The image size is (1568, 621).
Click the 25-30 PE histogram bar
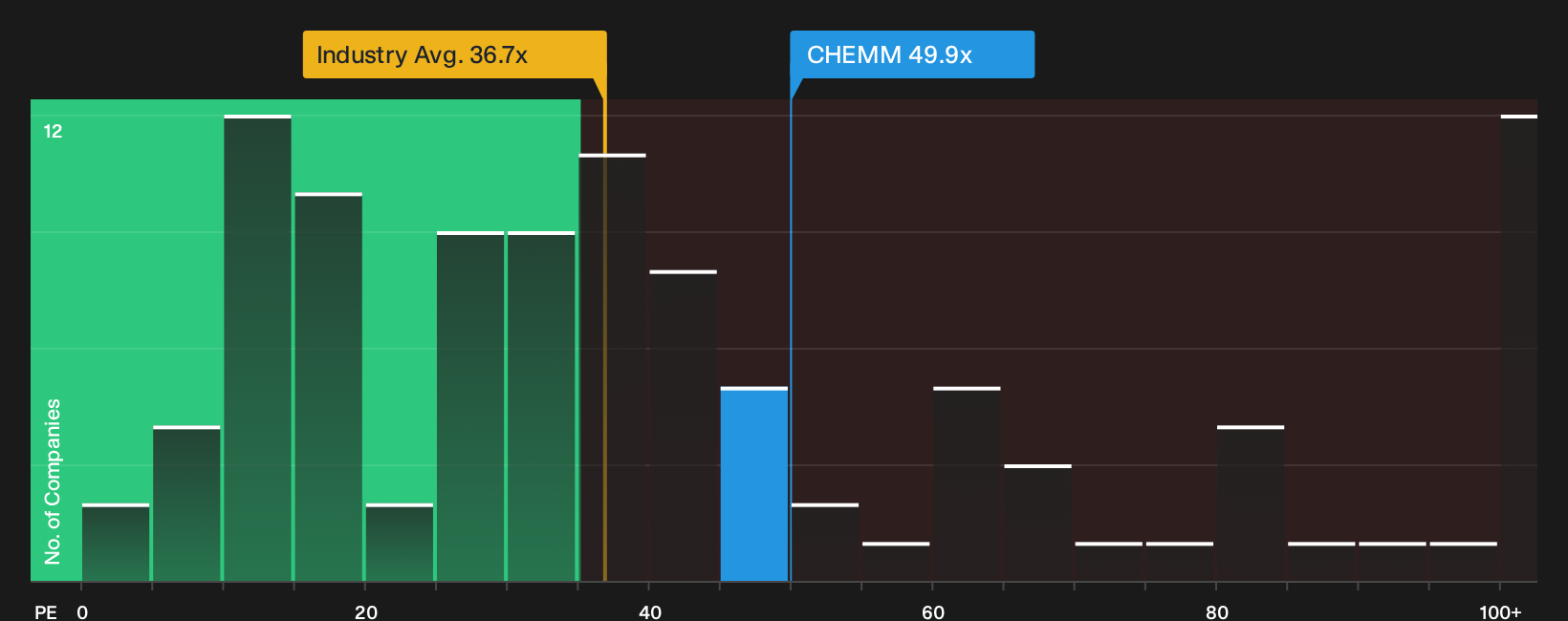tap(470, 406)
